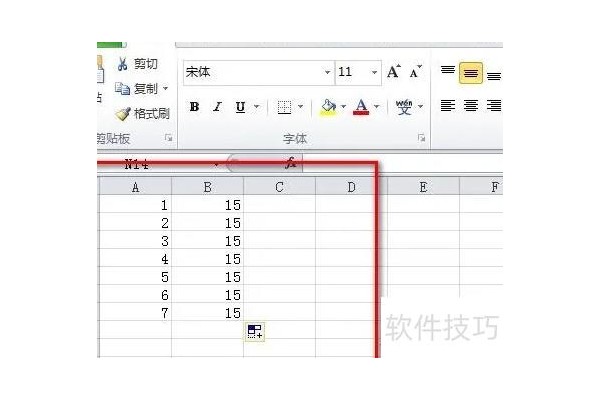Click the 15 beside value 1

[207, 205]
